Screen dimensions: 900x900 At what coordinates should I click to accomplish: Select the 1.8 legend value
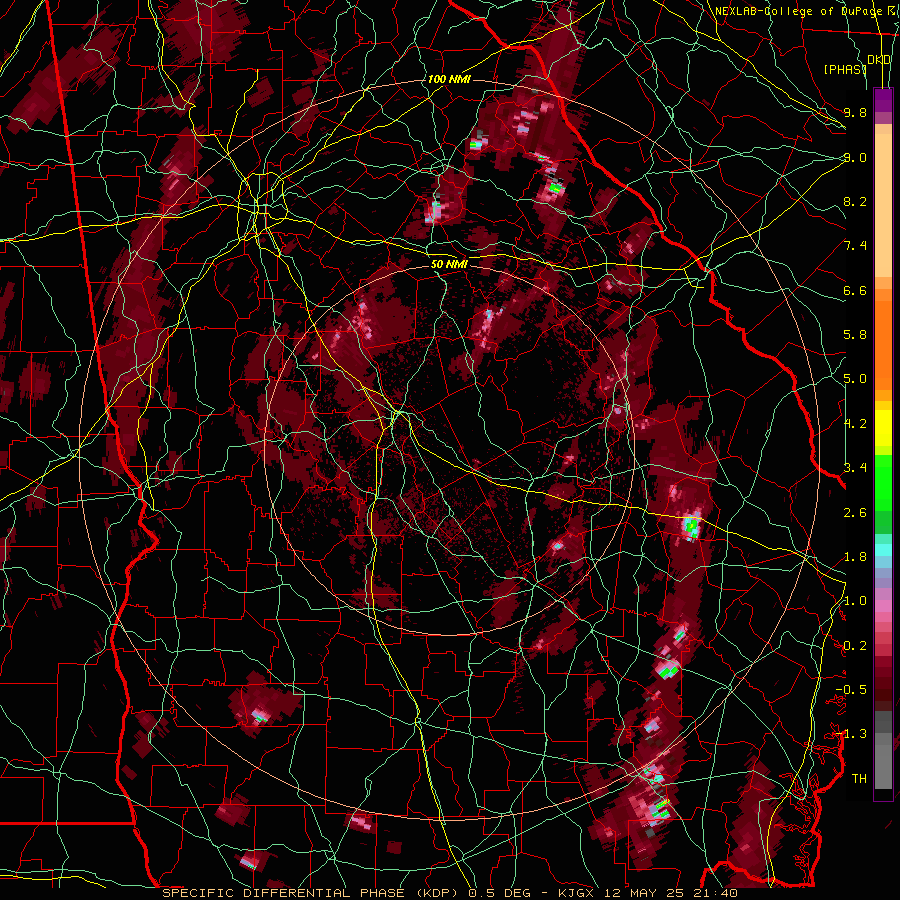pyautogui.click(x=855, y=557)
